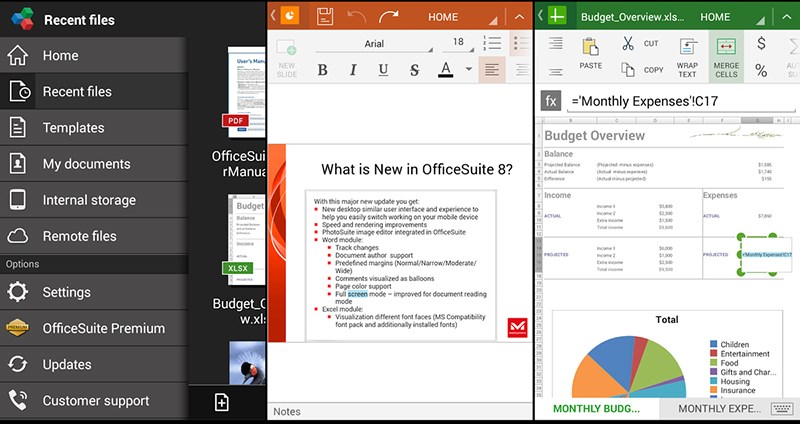Image resolution: width=800 pixels, height=424 pixels.
Task: Click the home house icon
Action: tap(17, 55)
